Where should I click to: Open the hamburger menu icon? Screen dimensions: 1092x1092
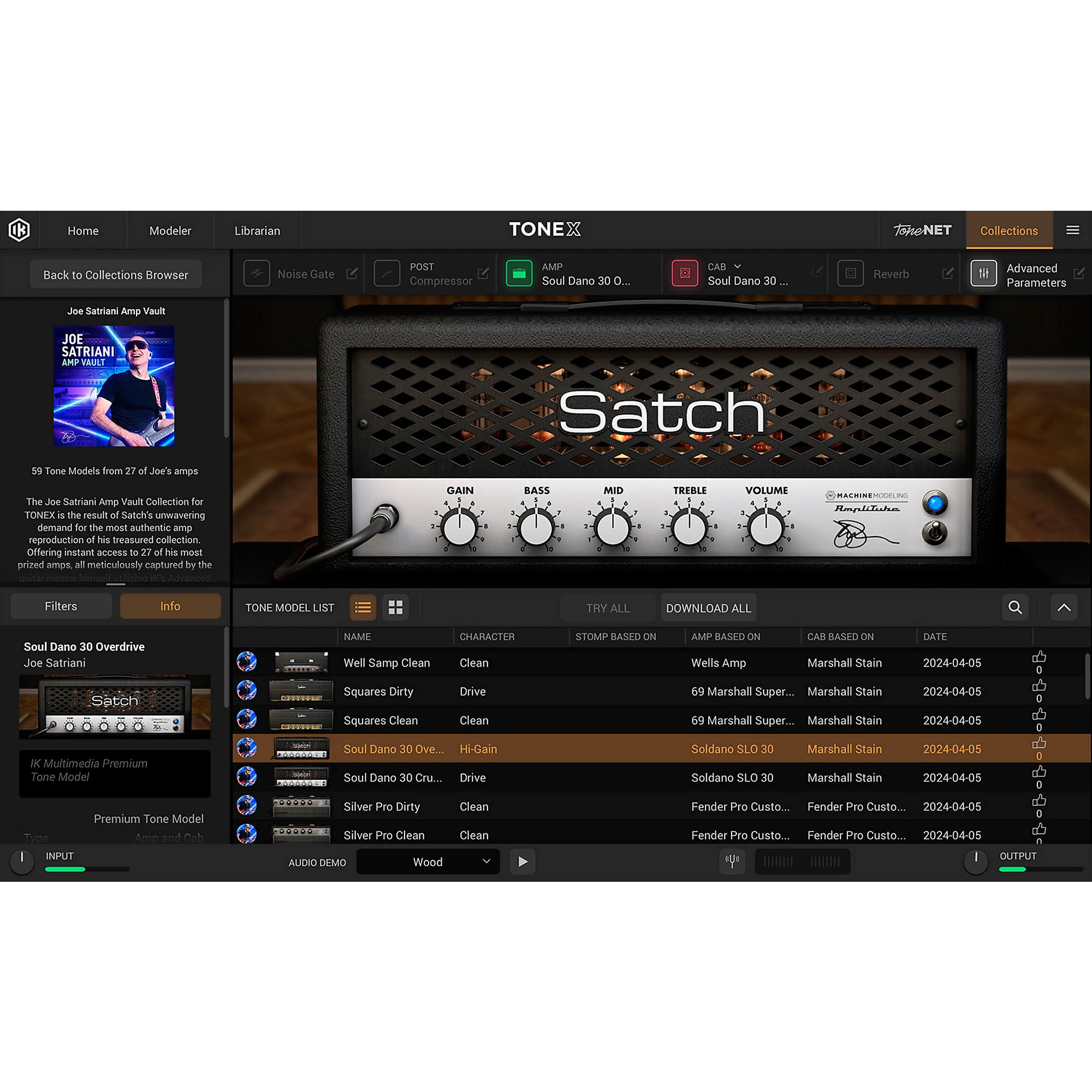click(1072, 230)
